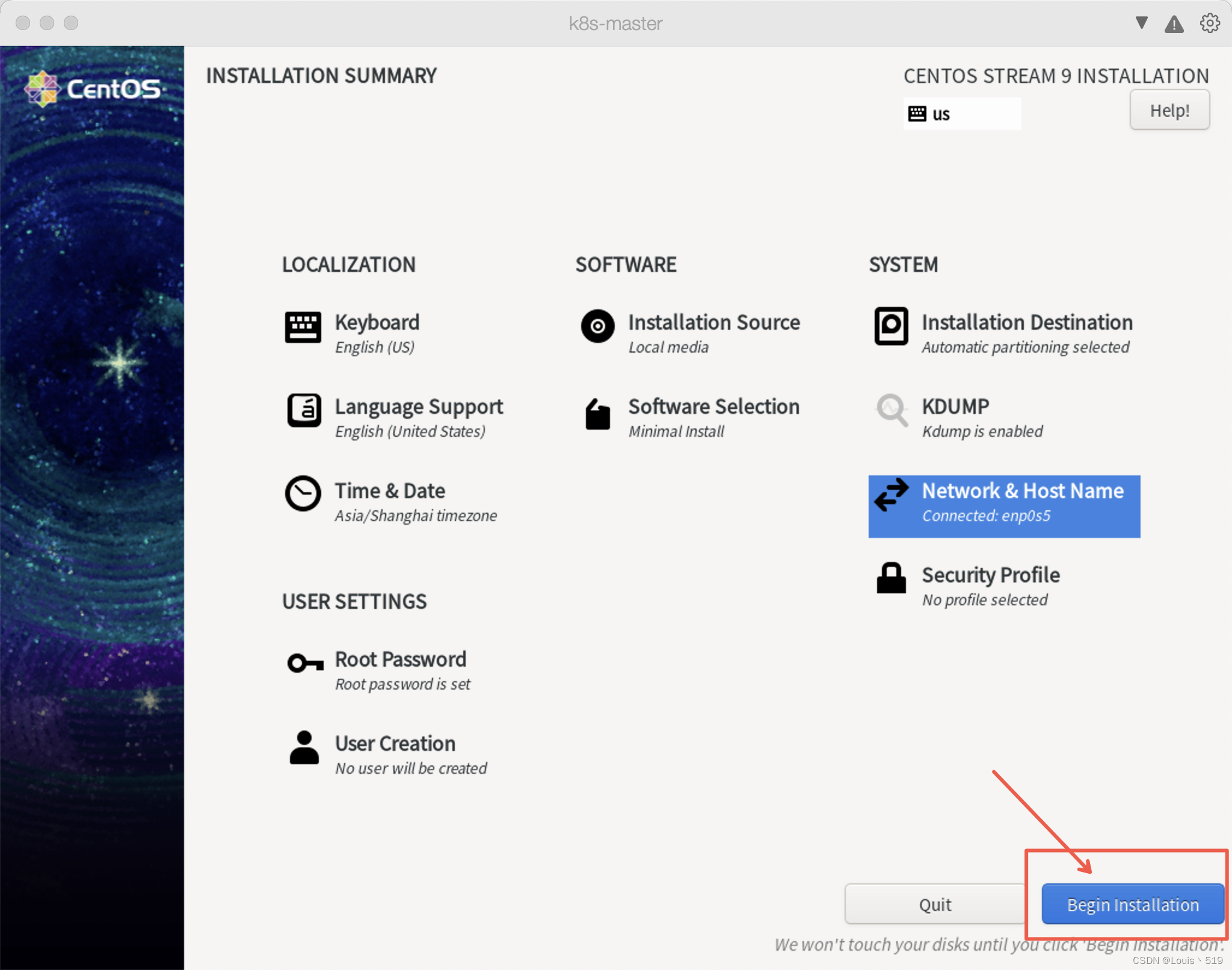The width and height of the screenshot is (1232, 970).
Task: Click 'English (United States)' text
Action: coord(410,431)
